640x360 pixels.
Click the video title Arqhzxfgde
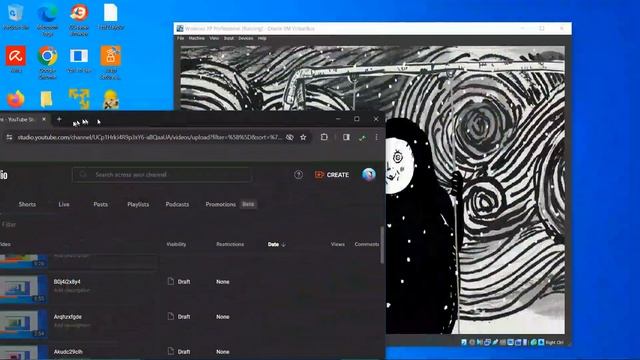[68, 317]
